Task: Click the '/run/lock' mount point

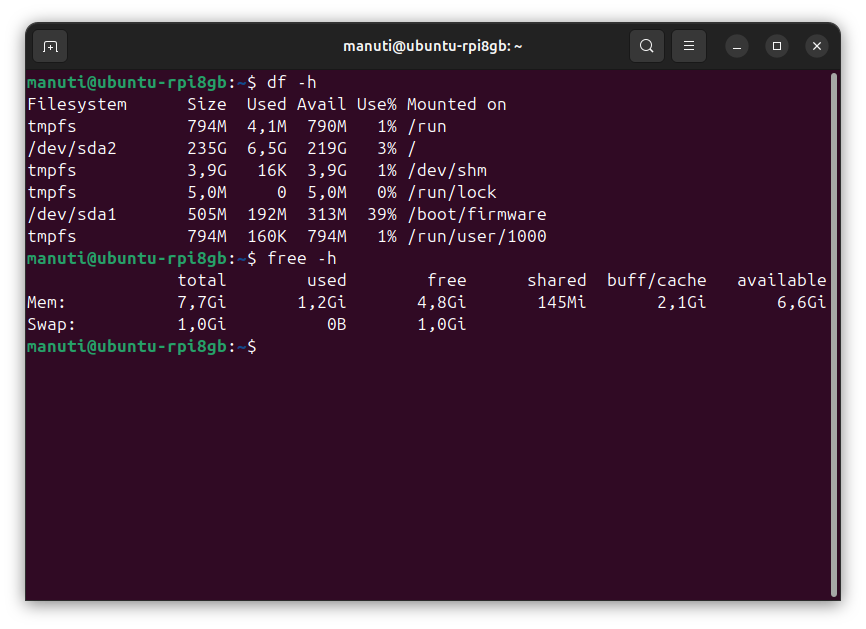Action: [452, 192]
